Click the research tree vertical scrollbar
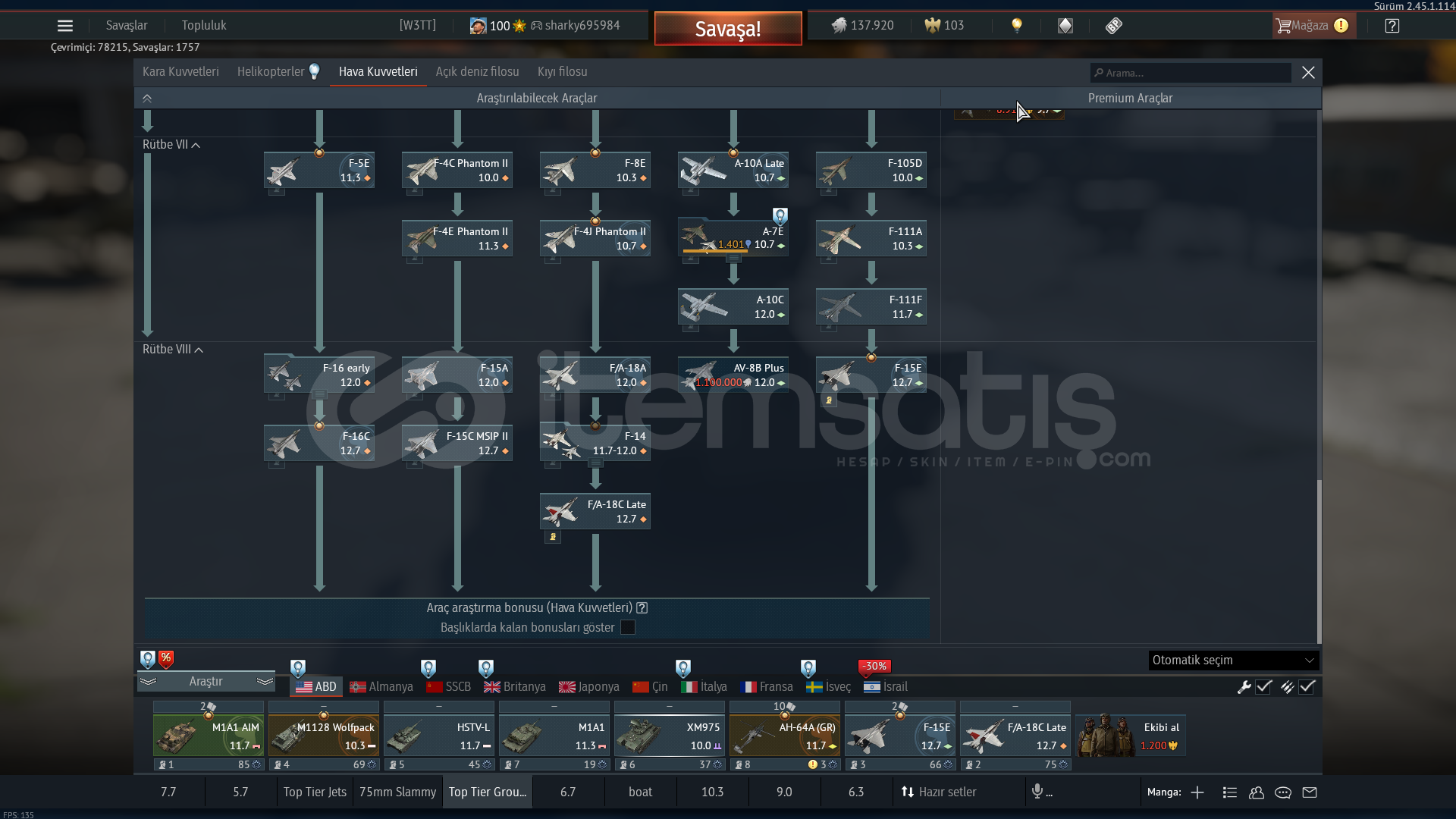This screenshot has height=819, width=1456. click(1319, 560)
